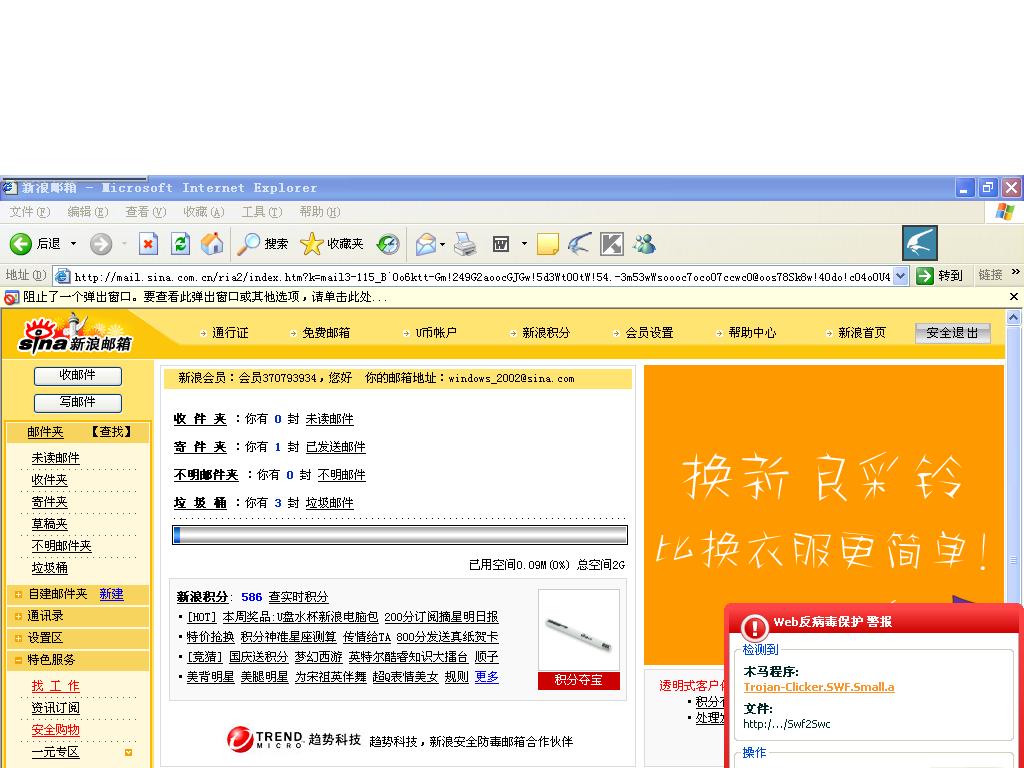
Task: Click the 写邮件 button
Action: click(x=78, y=402)
